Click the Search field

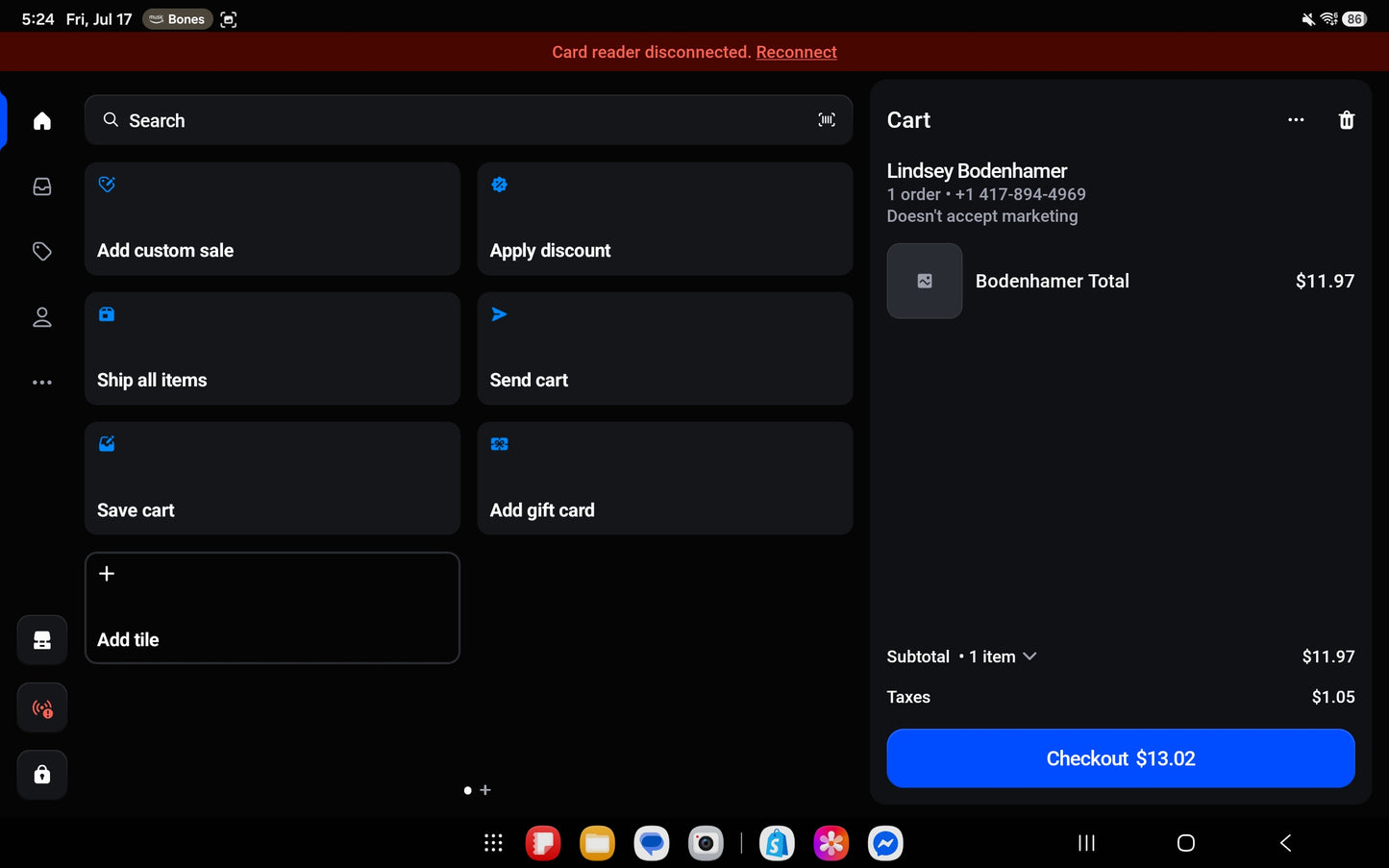(469, 120)
